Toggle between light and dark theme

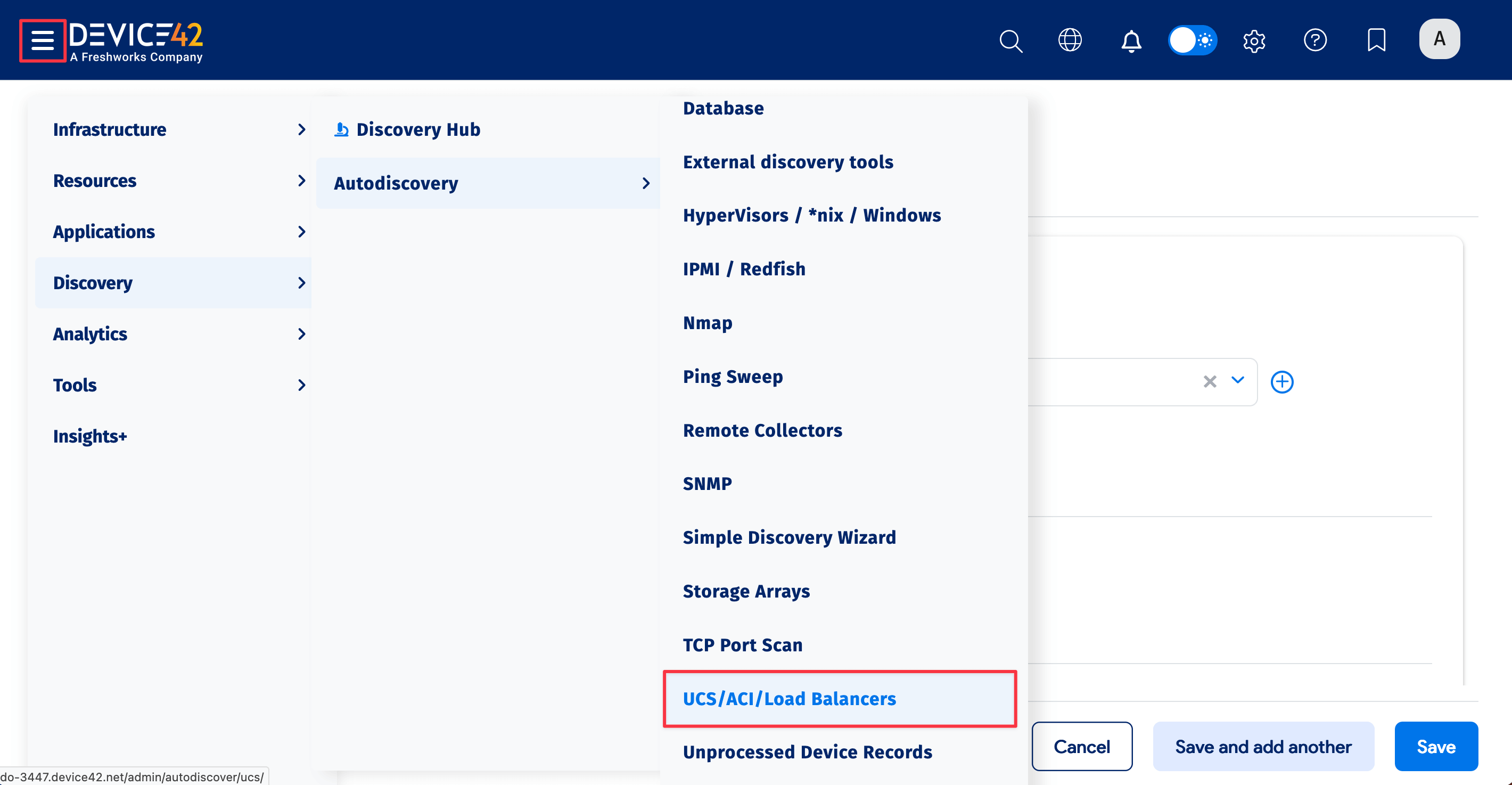(1192, 39)
